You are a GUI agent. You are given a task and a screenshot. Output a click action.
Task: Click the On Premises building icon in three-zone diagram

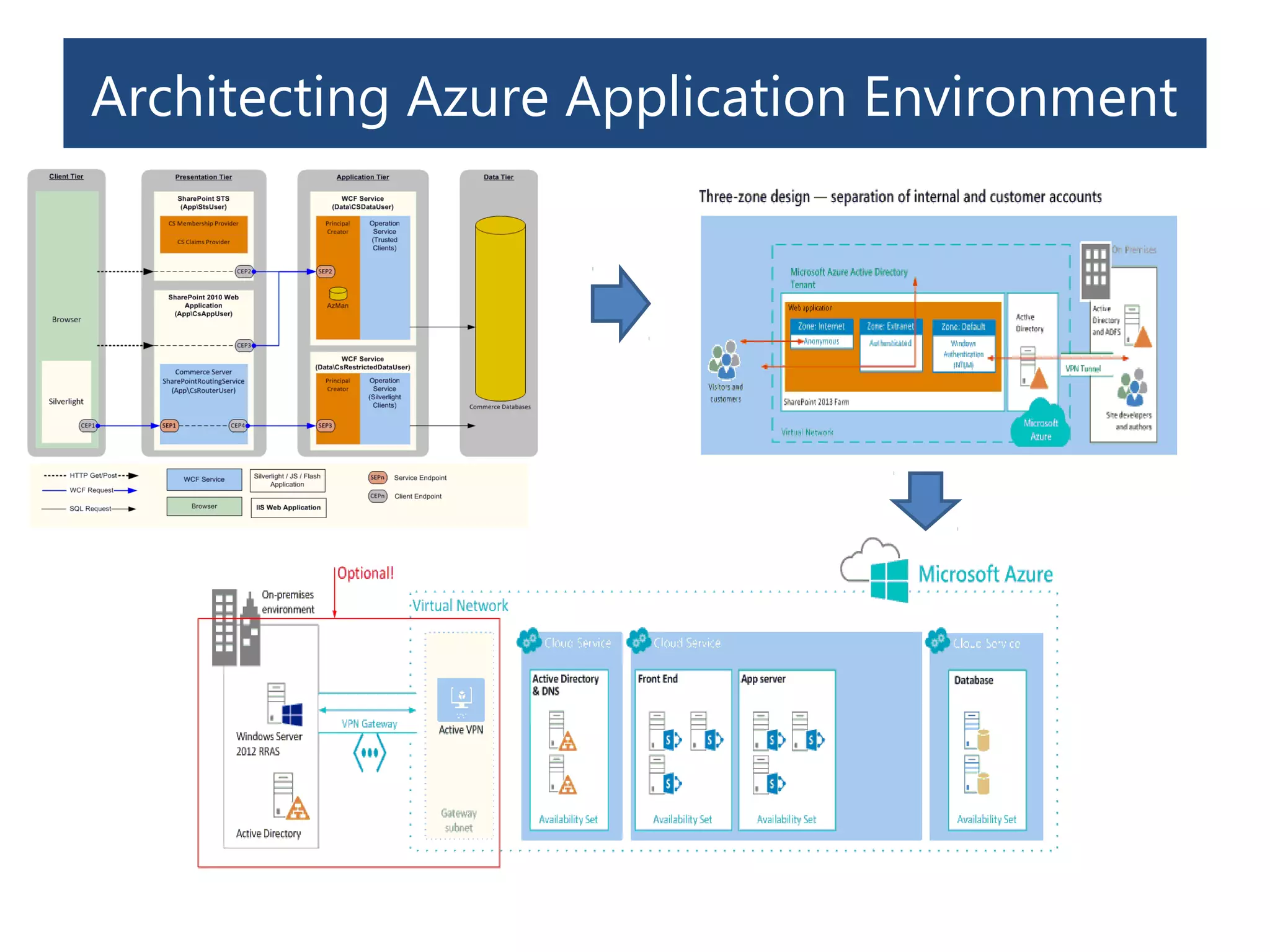pos(1095,270)
